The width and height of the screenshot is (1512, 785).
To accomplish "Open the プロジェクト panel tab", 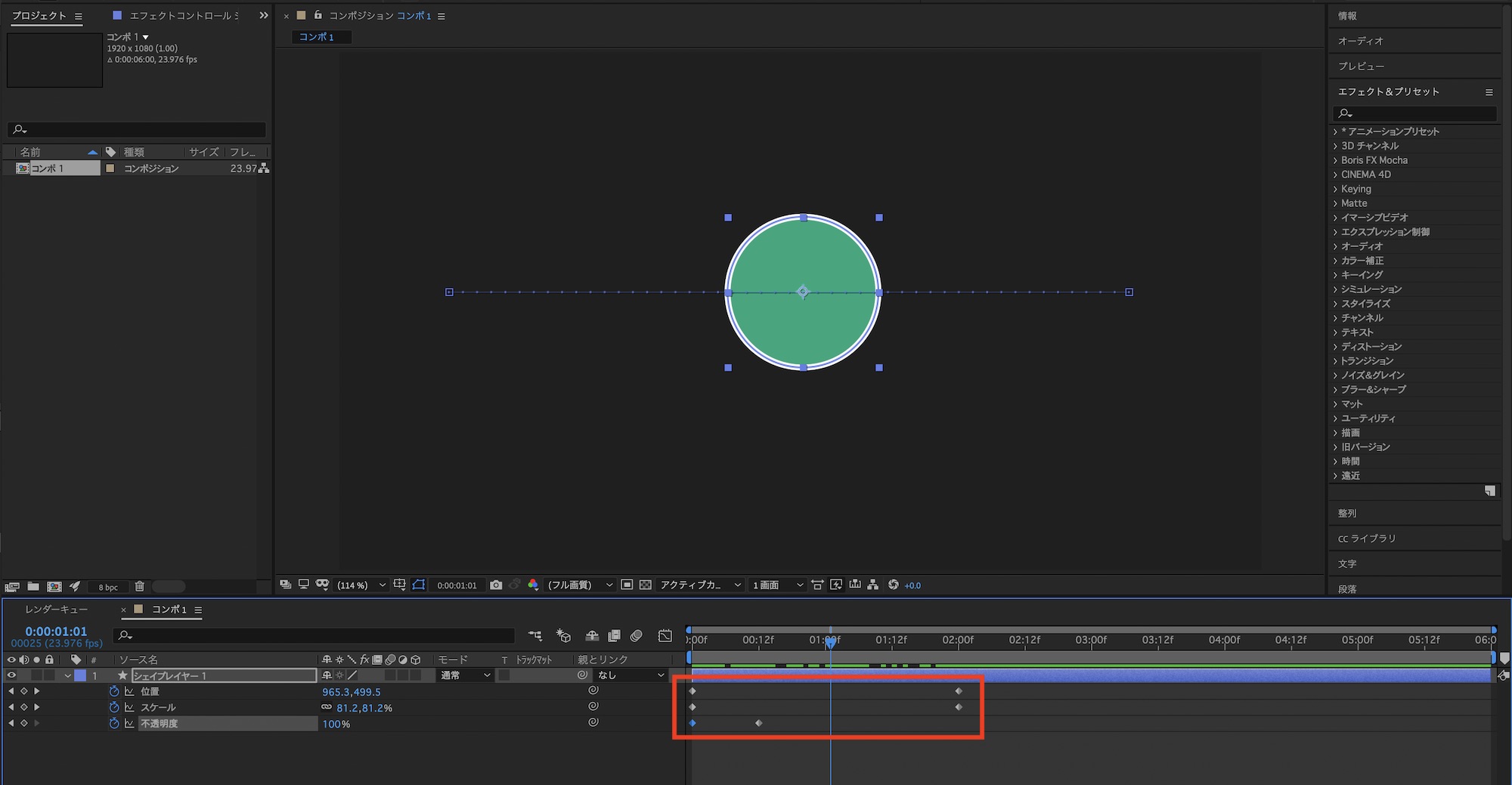I will tap(39, 16).
